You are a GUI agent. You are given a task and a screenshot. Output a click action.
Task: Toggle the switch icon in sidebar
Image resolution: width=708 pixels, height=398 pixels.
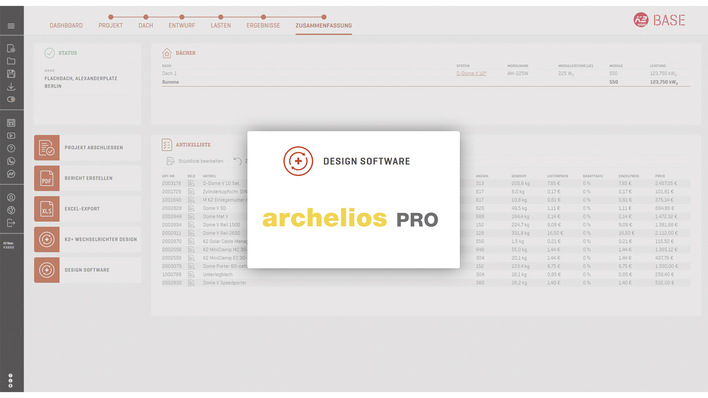pyautogui.click(x=11, y=99)
